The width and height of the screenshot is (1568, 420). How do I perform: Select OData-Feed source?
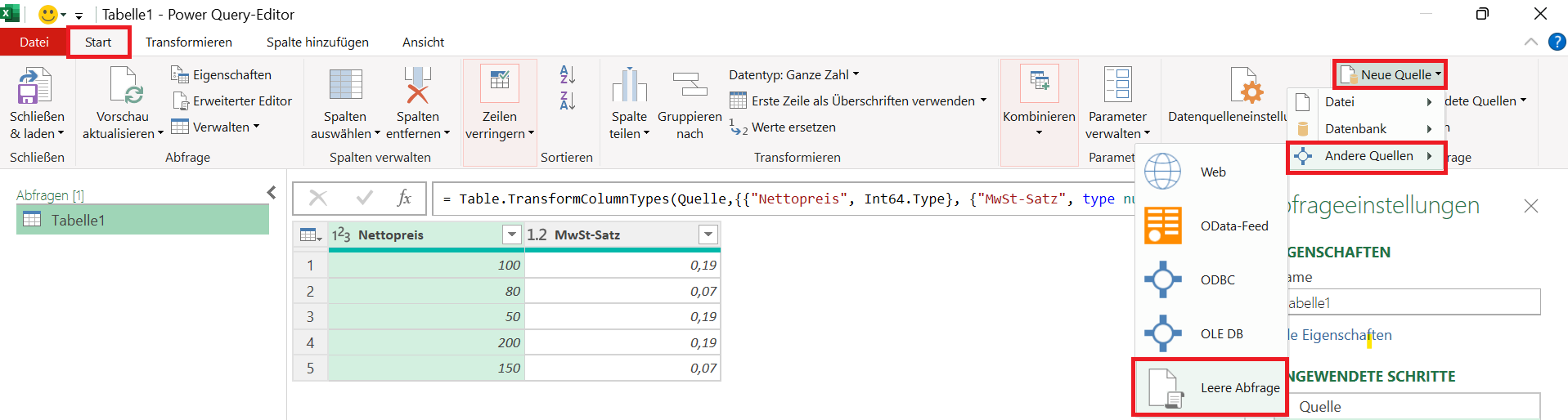coord(1211,226)
